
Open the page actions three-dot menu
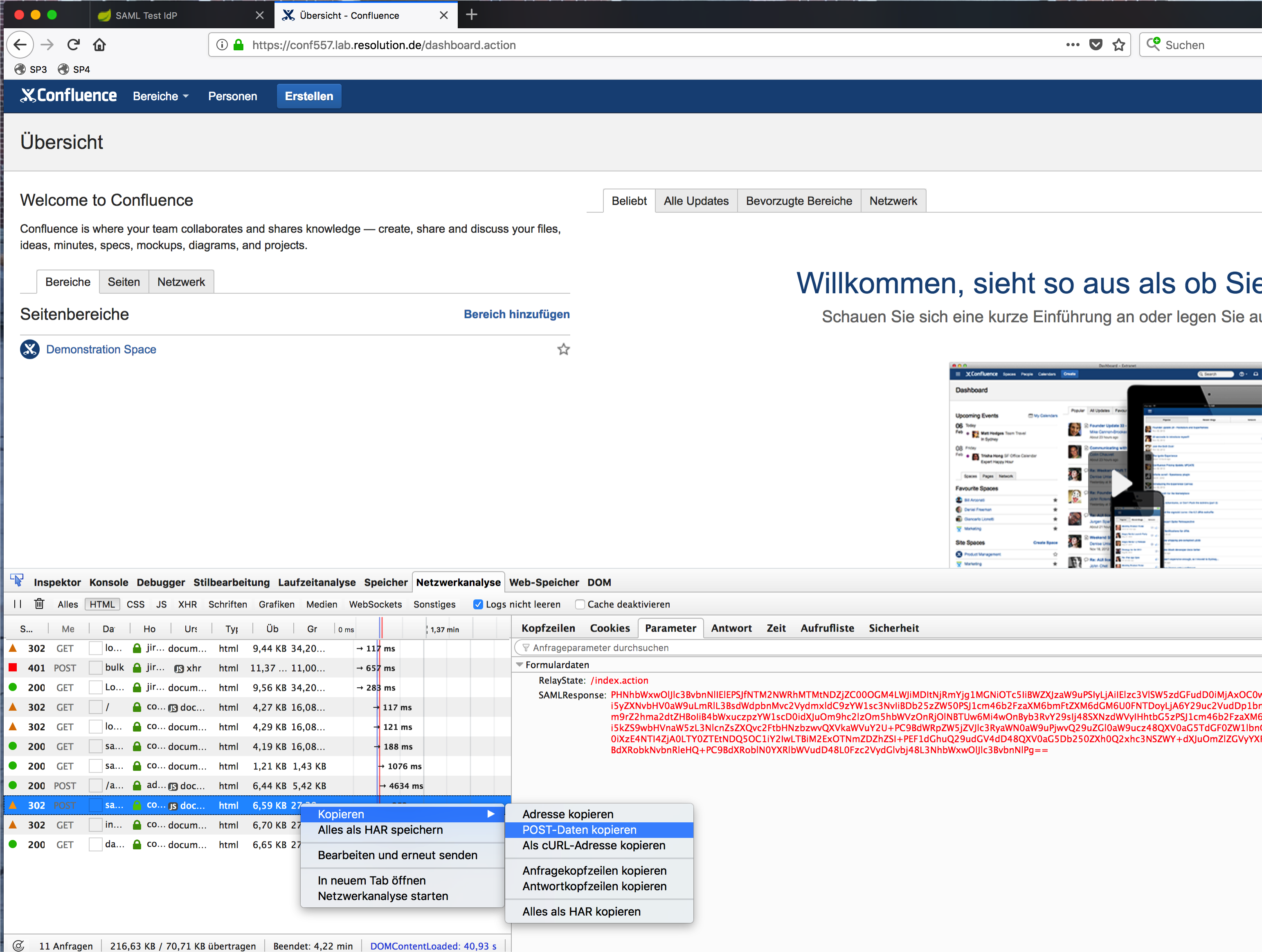tap(1072, 45)
